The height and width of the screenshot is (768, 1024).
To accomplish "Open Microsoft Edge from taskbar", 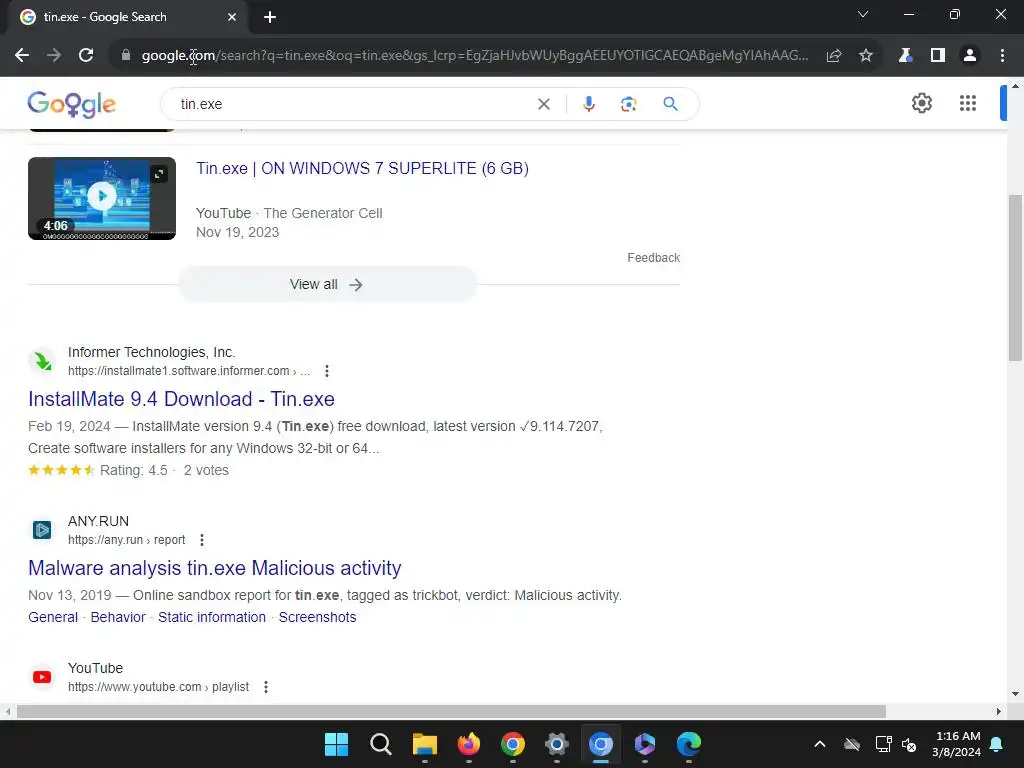I will pyautogui.click(x=688, y=744).
